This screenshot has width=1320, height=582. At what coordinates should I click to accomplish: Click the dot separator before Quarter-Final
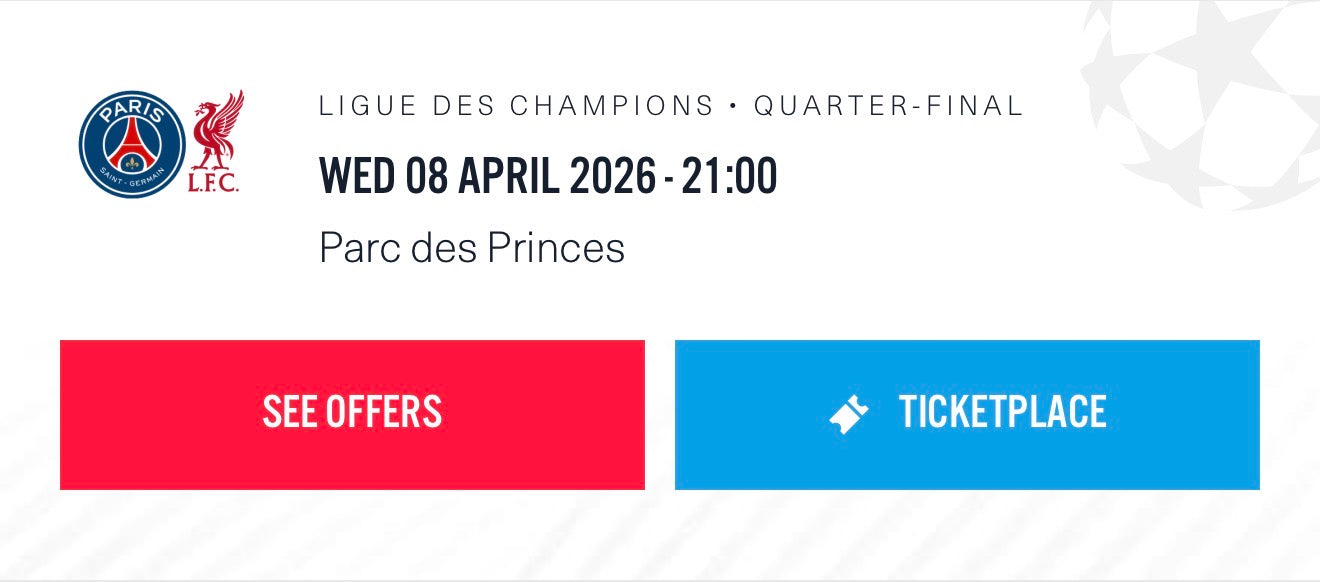(734, 106)
